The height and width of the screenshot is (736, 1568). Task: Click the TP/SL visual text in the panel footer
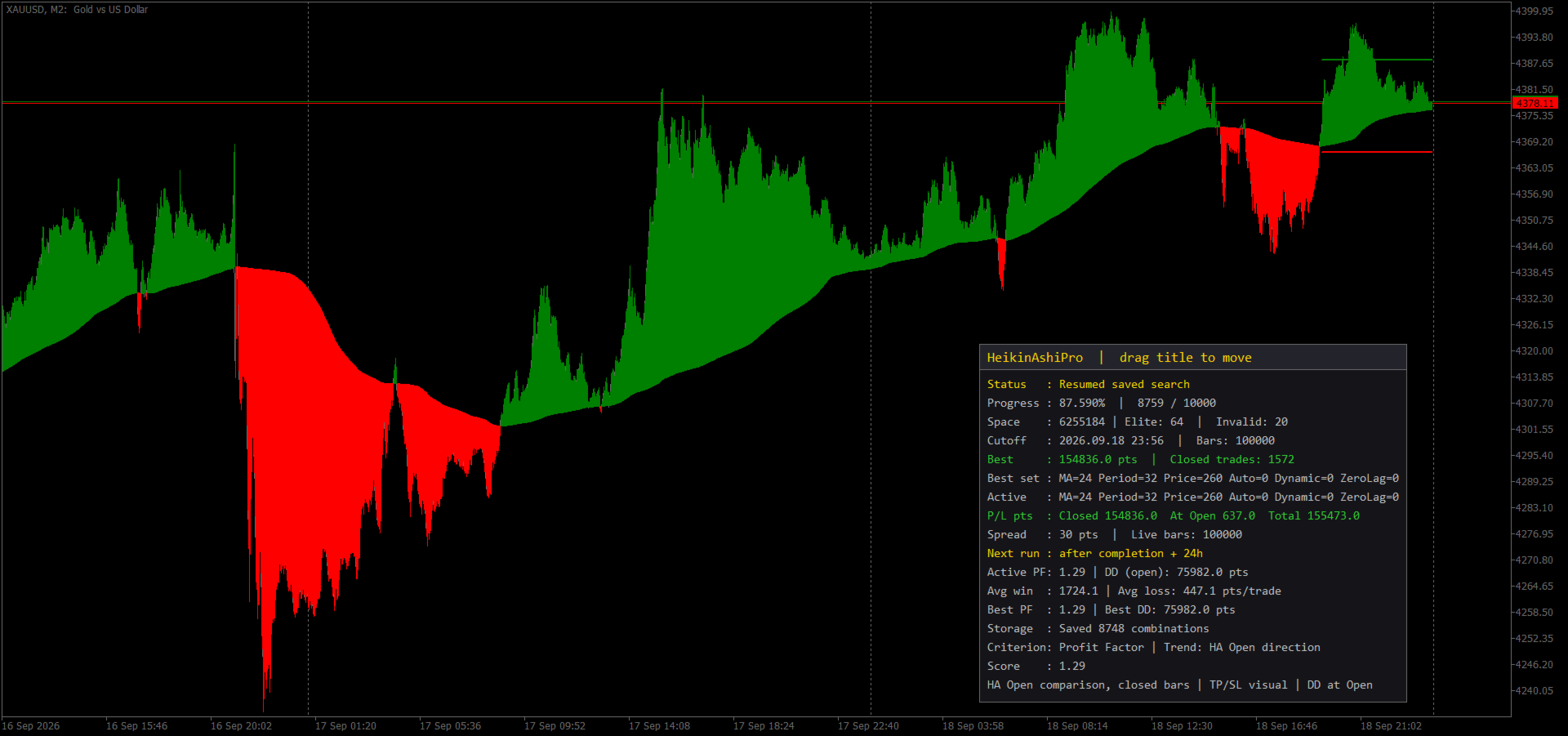click(1248, 685)
